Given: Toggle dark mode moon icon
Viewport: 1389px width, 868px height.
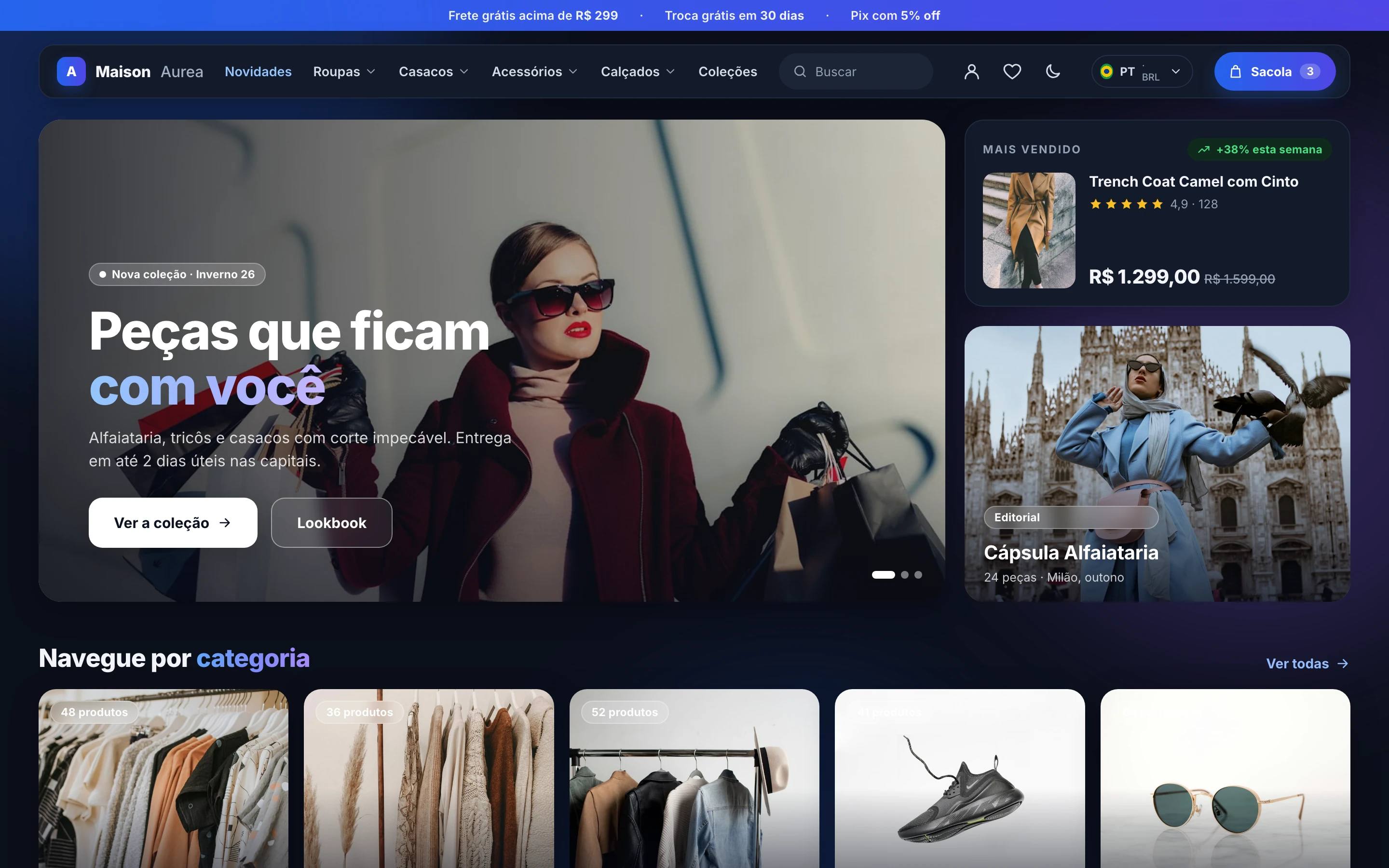Looking at the screenshot, I should [1053, 72].
